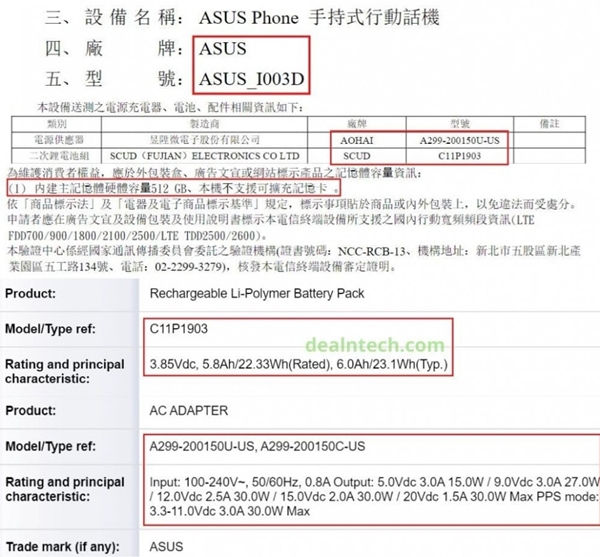Click the first Product: label
This screenshot has height=557, width=600.
click(30, 293)
